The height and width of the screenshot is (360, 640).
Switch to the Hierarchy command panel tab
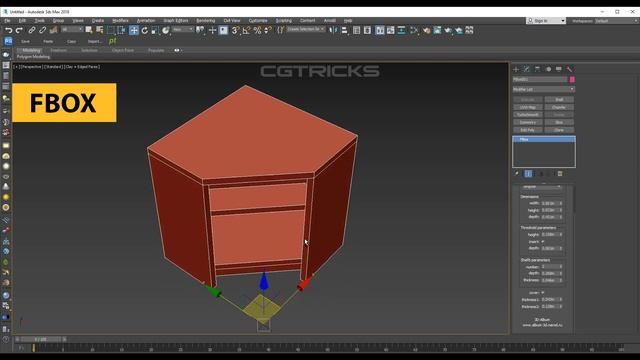(538, 69)
